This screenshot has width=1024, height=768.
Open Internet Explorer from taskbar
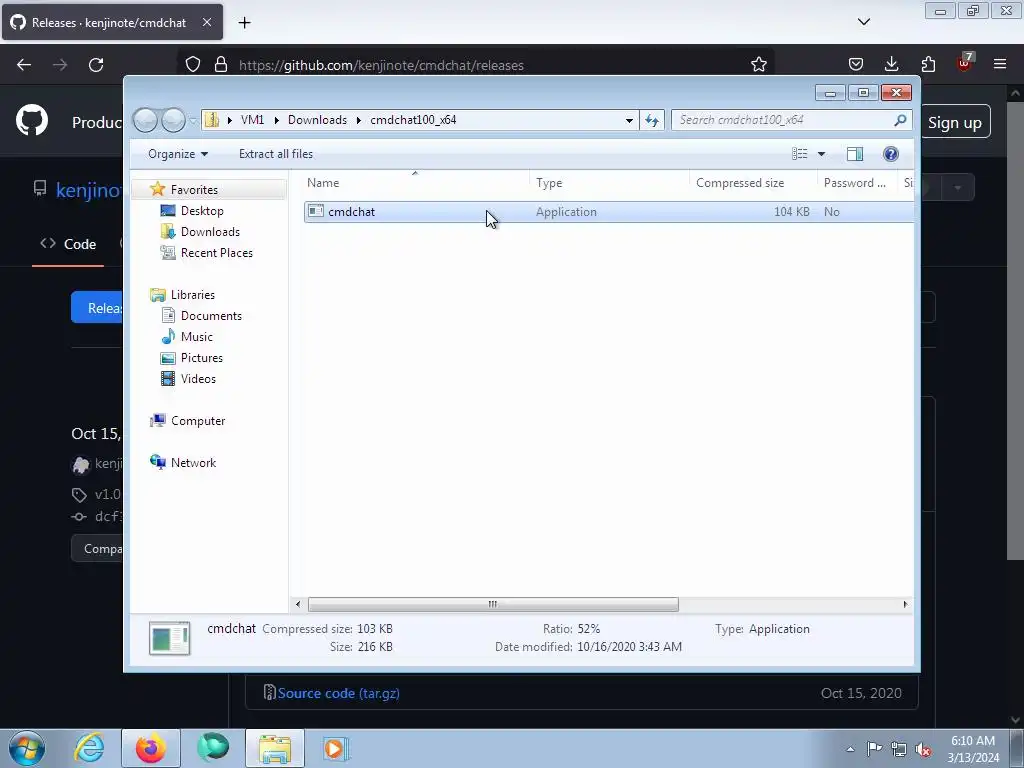[89, 748]
